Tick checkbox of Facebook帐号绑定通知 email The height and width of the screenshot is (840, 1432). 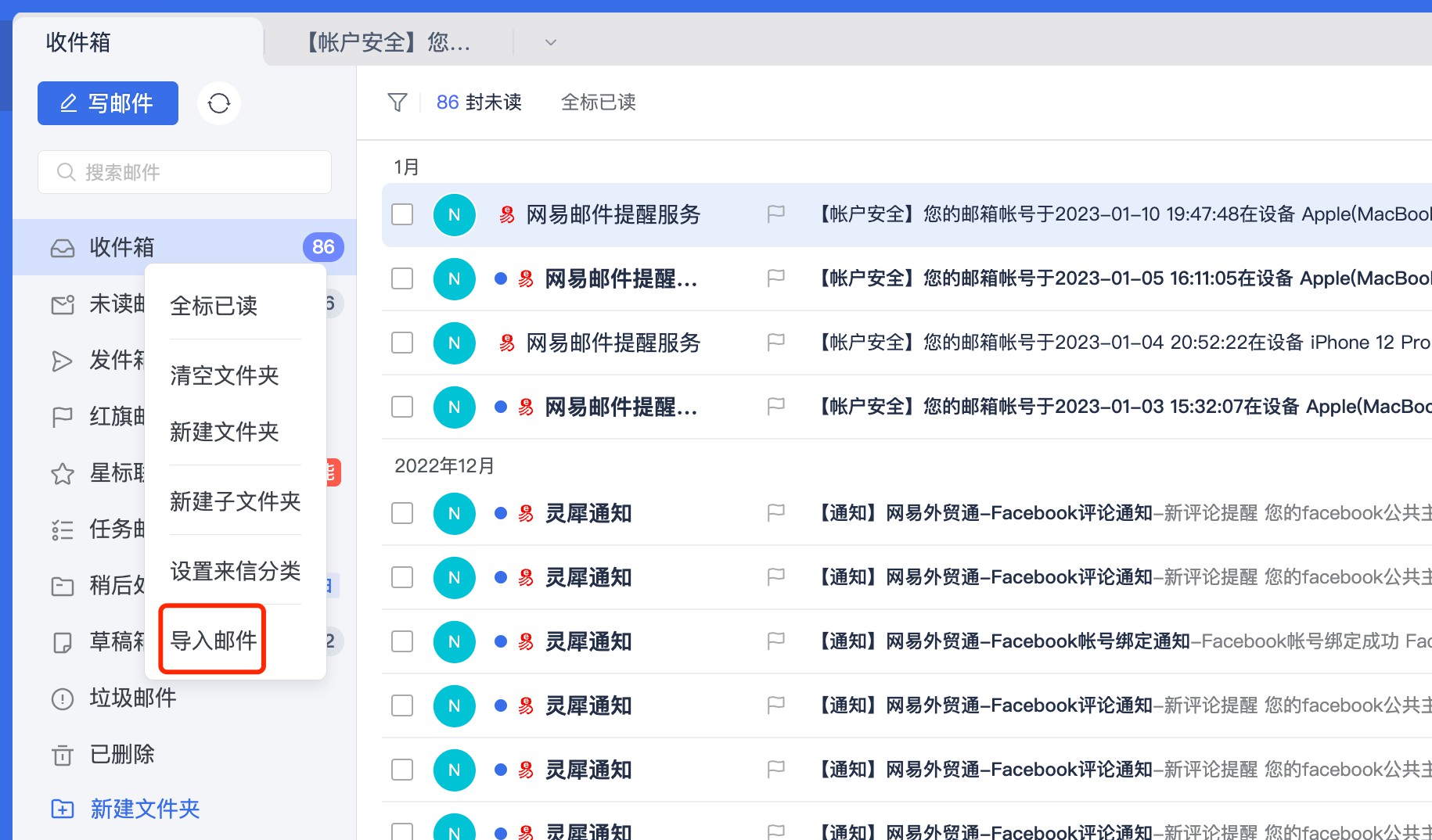[x=402, y=641]
